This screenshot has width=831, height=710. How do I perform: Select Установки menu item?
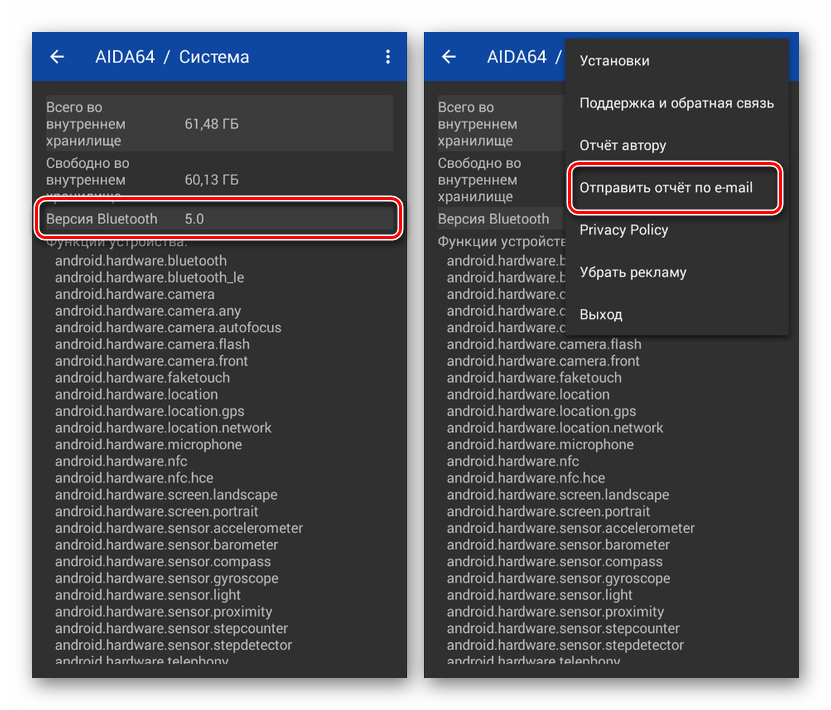[x=615, y=61]
